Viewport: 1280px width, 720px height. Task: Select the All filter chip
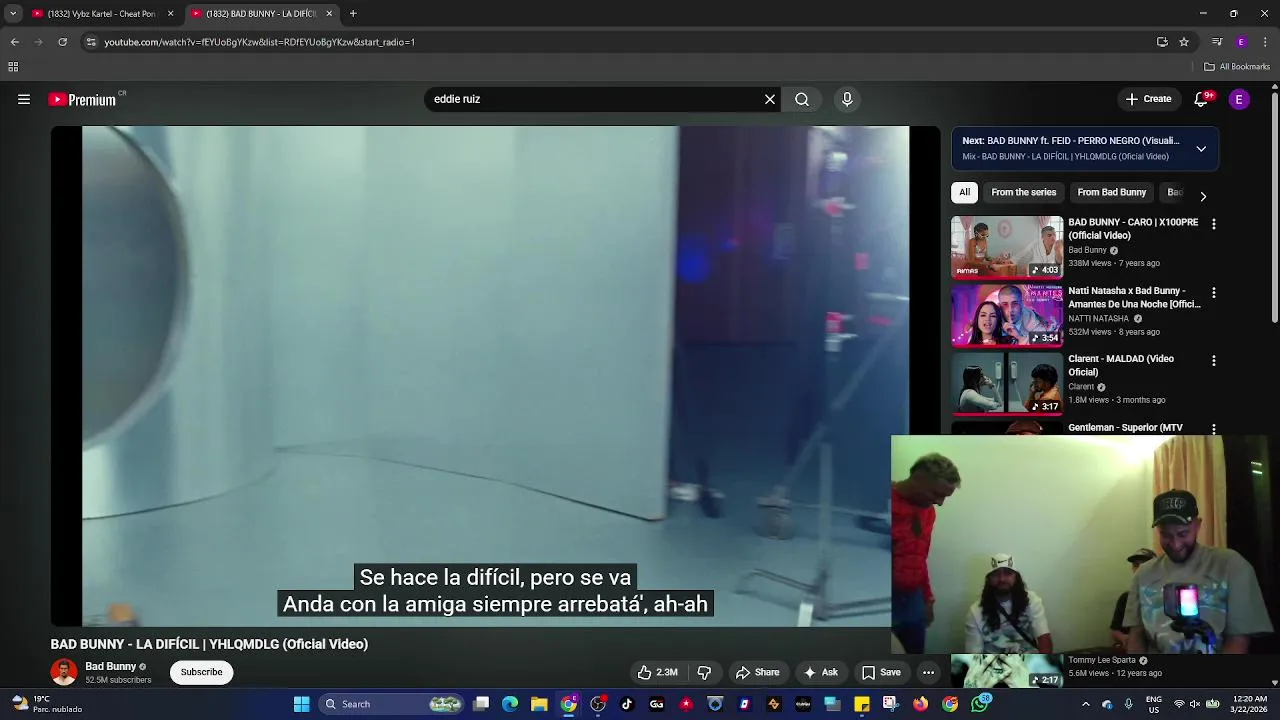tap(964, 192)
